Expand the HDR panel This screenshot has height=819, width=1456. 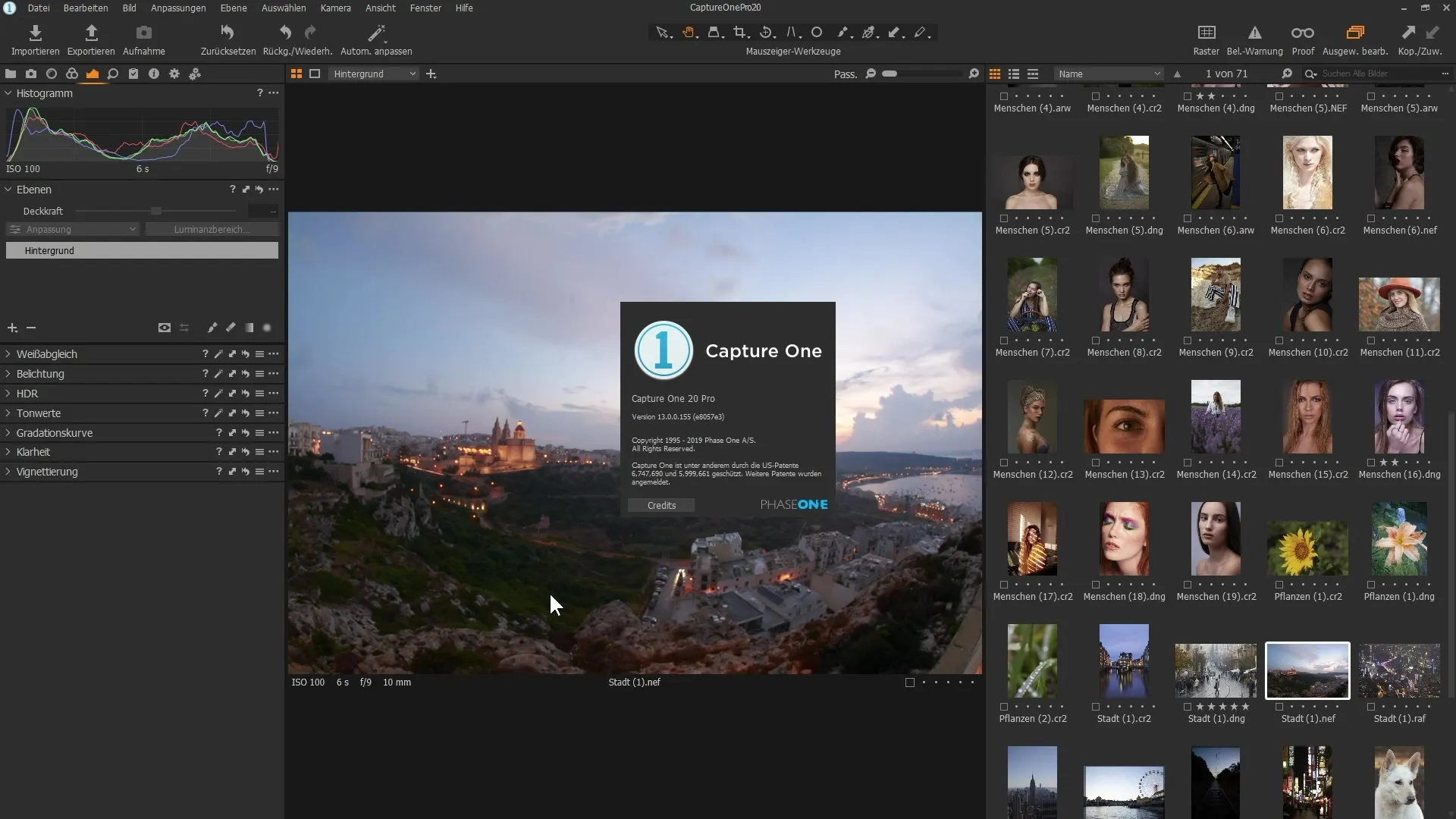[x=8, y=394]
